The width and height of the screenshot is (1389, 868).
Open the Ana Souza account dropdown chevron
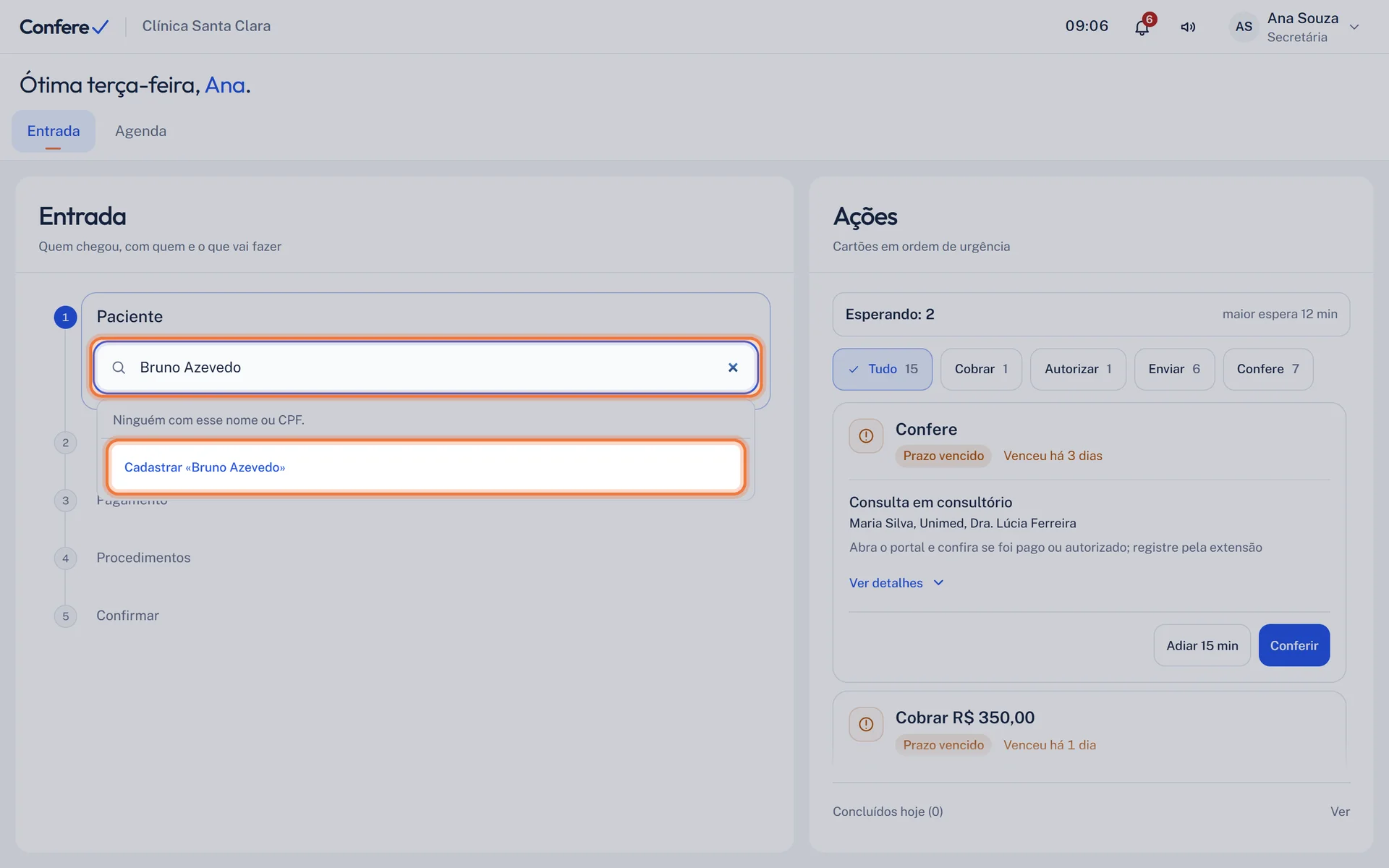(x=1354, y=27)
